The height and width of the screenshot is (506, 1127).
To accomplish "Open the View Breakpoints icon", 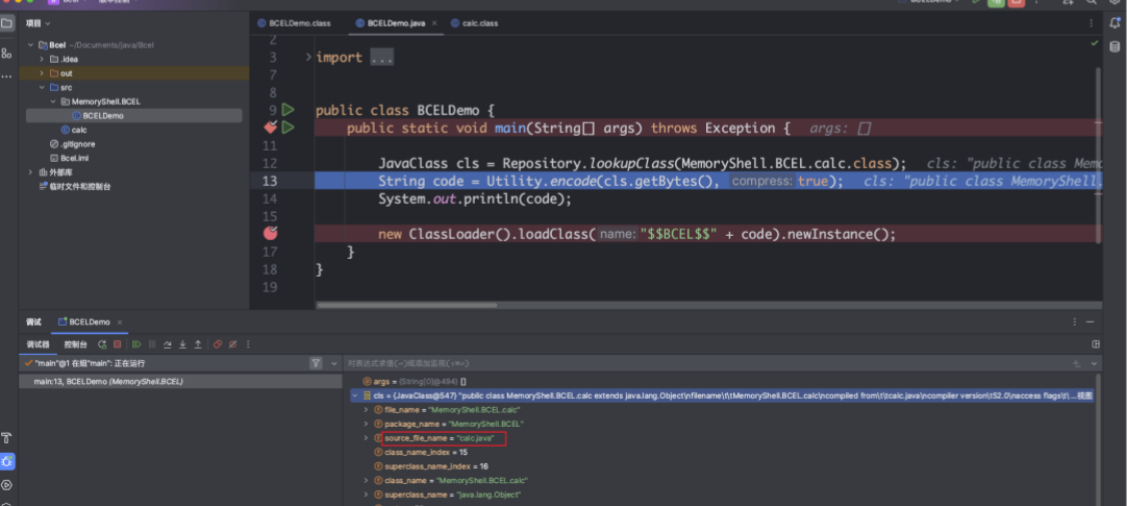I will (x=217, y=344).
